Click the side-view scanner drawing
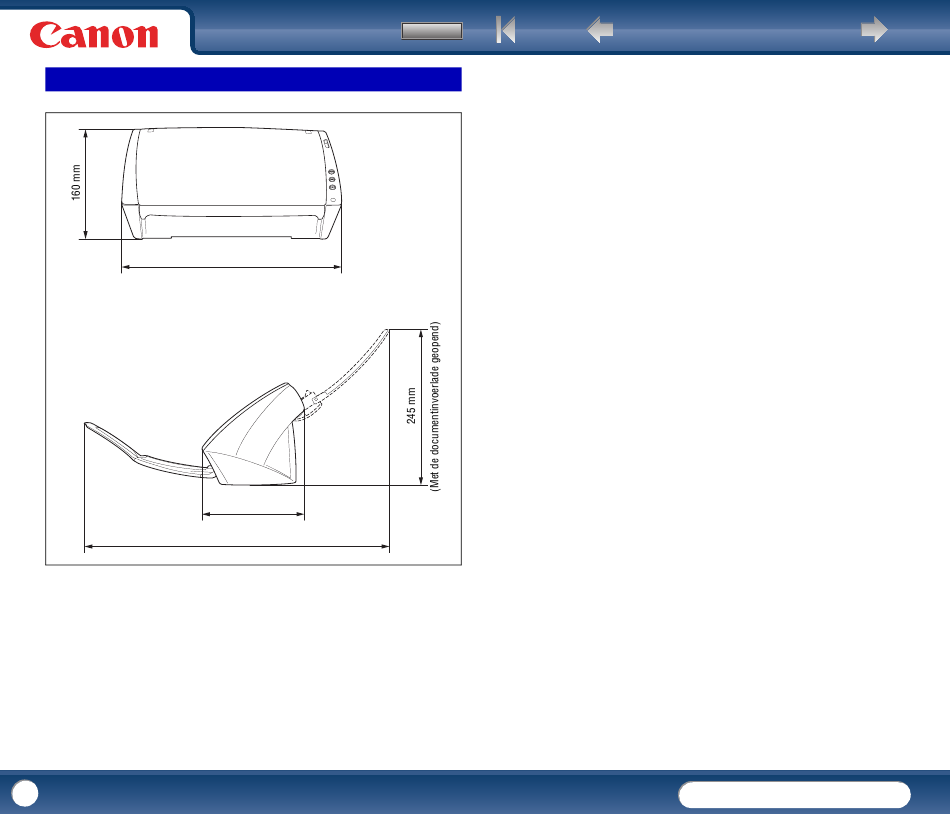 click(x=236, y=407)
